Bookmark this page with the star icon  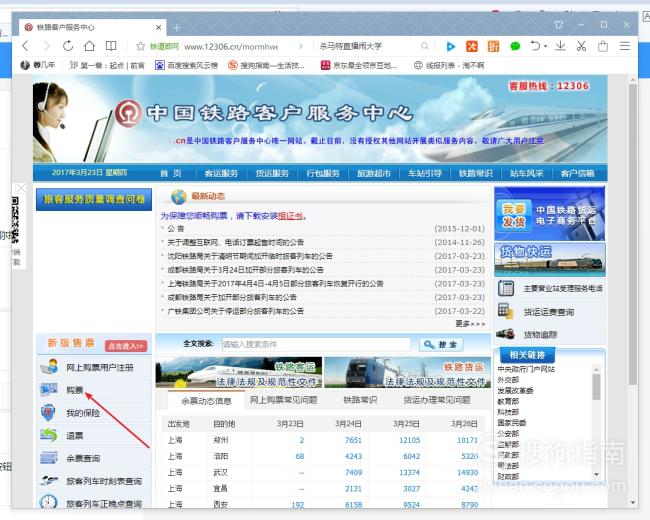[x=141, y=46]
